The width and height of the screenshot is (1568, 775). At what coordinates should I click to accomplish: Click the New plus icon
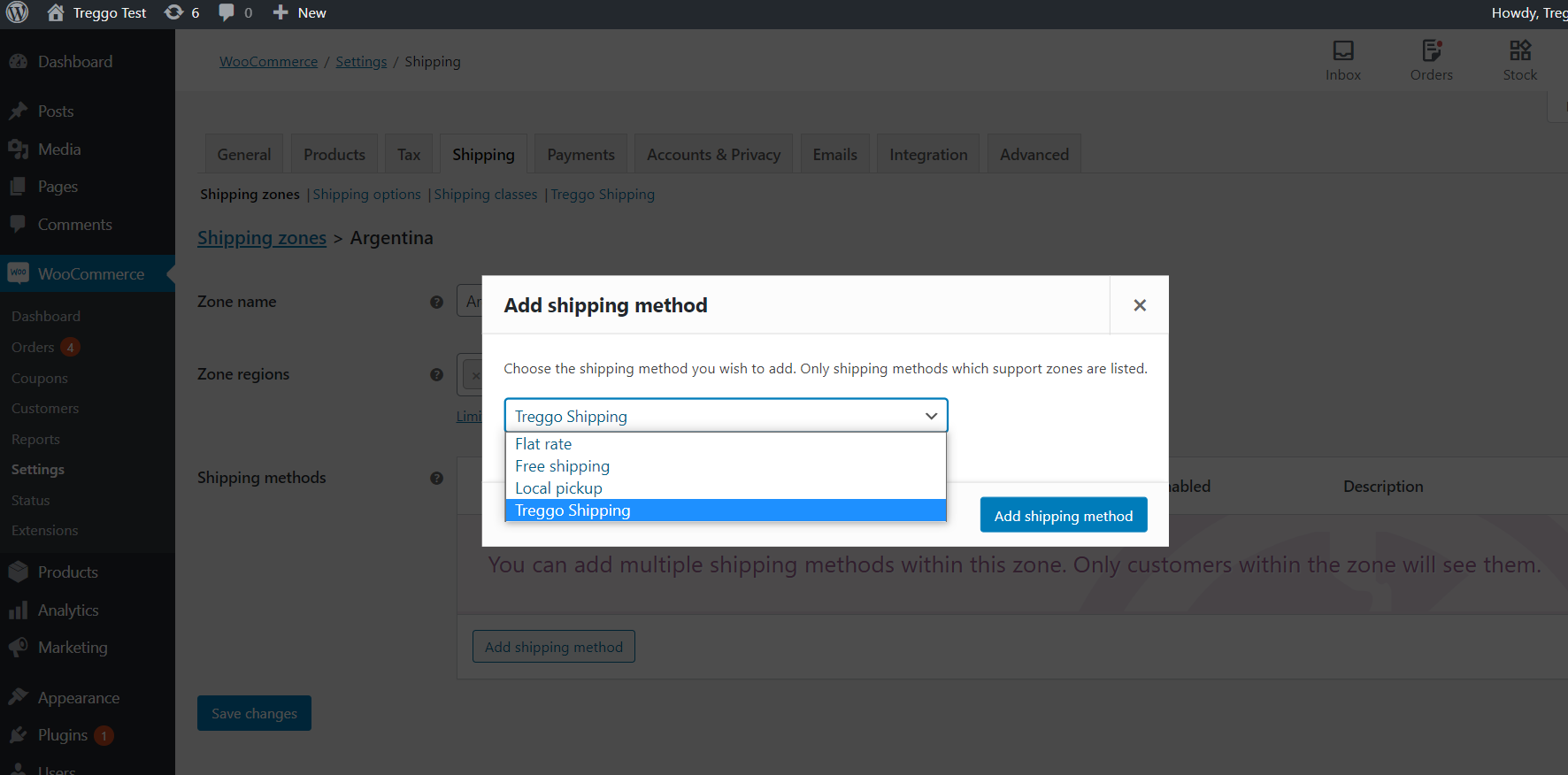pos(281,12)
